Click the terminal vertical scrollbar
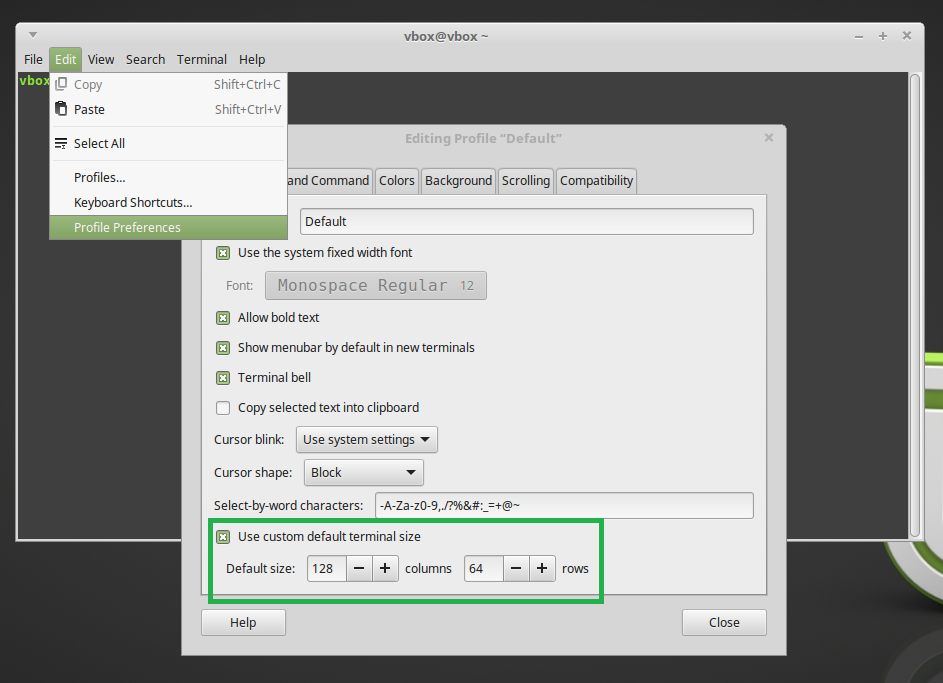Viewport: 943px width, 683px height. click(915, 305)
